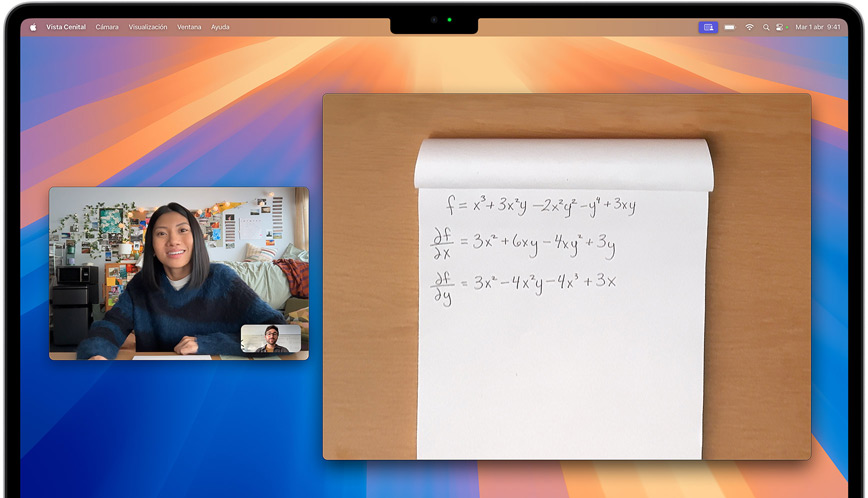This screenshot has width=868, height=498.
Task: Click the ∂f/∂x derivative line
Action: click(524, 242)
